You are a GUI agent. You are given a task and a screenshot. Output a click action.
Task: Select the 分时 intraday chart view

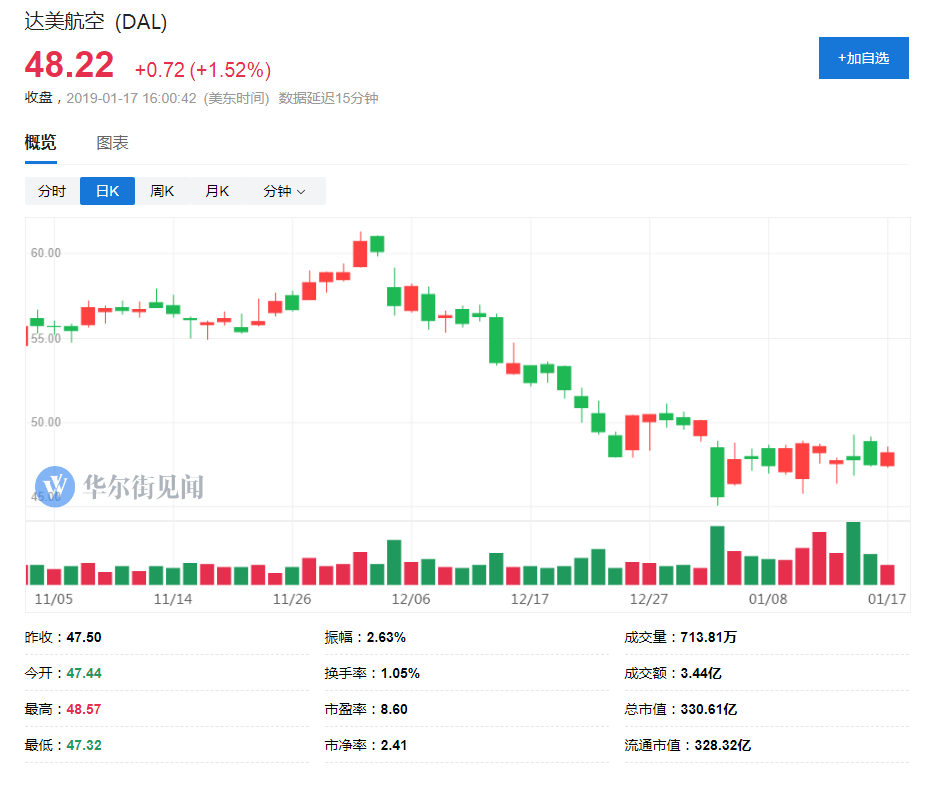click(52, 191)
